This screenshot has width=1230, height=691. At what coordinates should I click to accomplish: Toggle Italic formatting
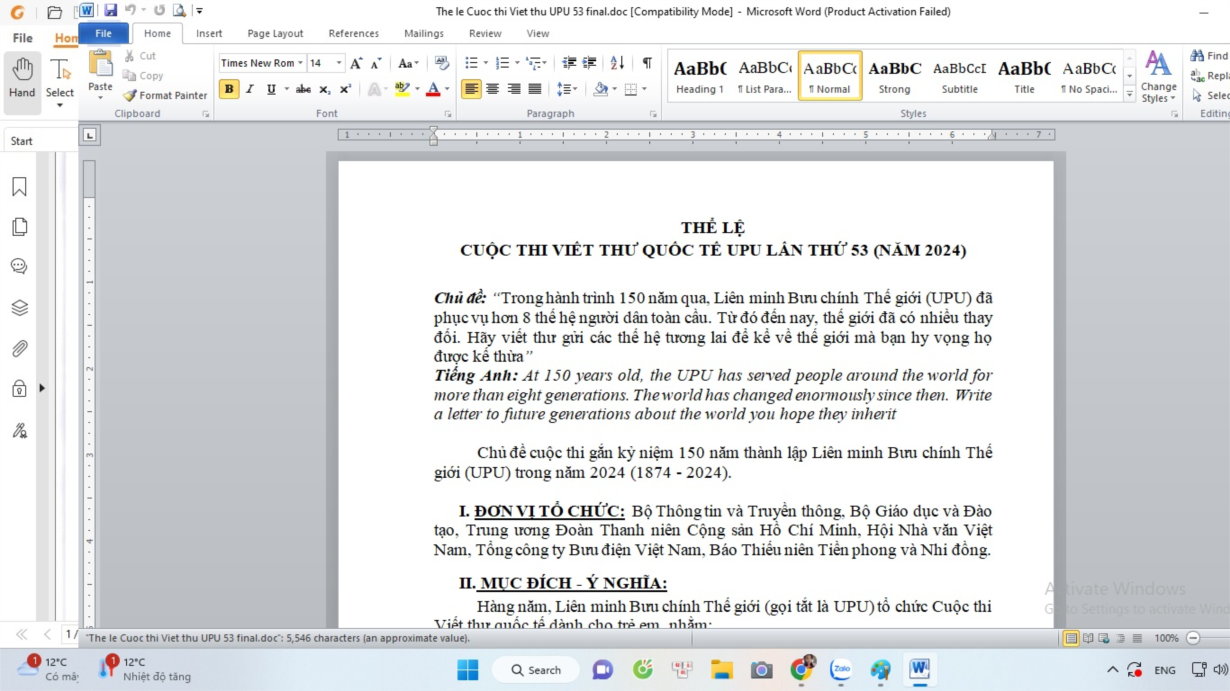[250, 90]
